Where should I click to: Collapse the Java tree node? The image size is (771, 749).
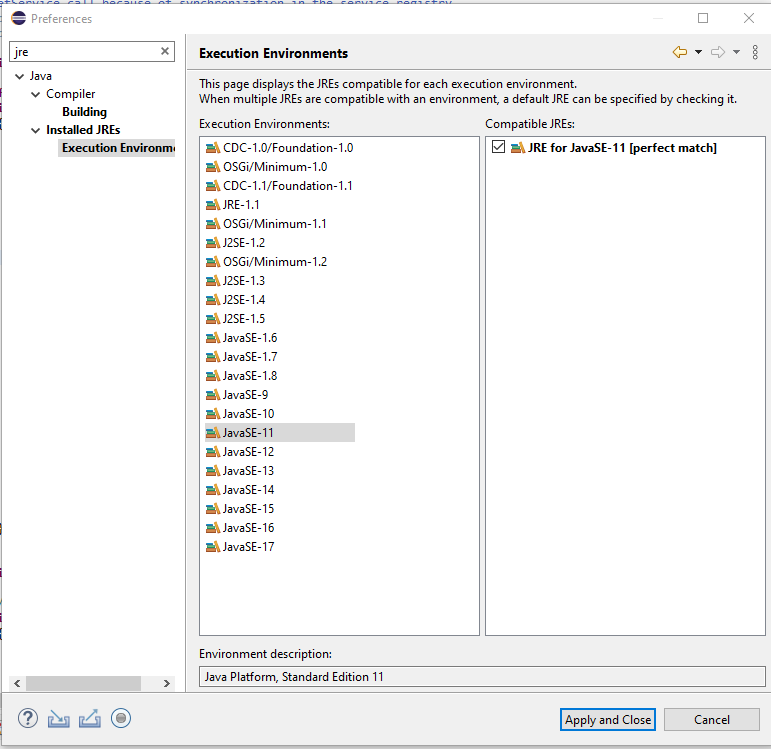pos(20,76)
